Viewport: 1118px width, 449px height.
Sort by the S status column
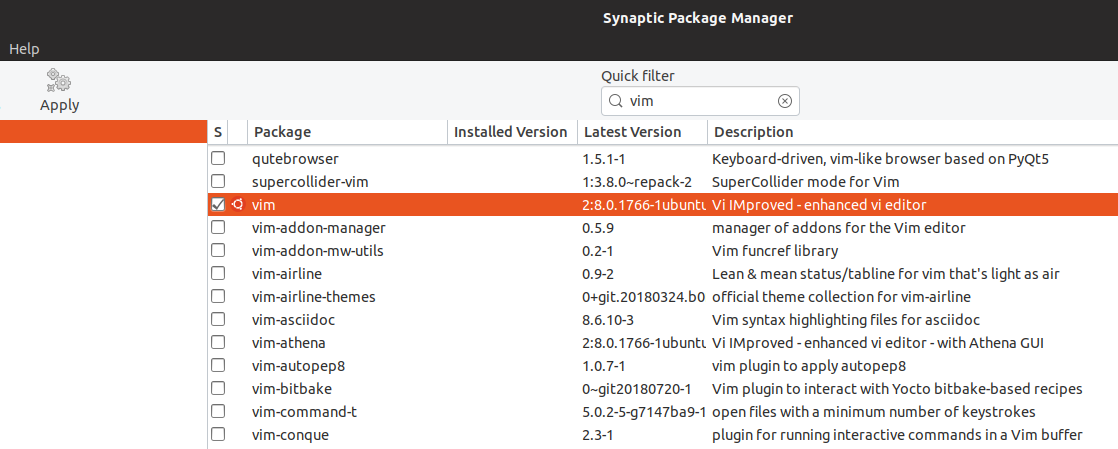point(218,132)
